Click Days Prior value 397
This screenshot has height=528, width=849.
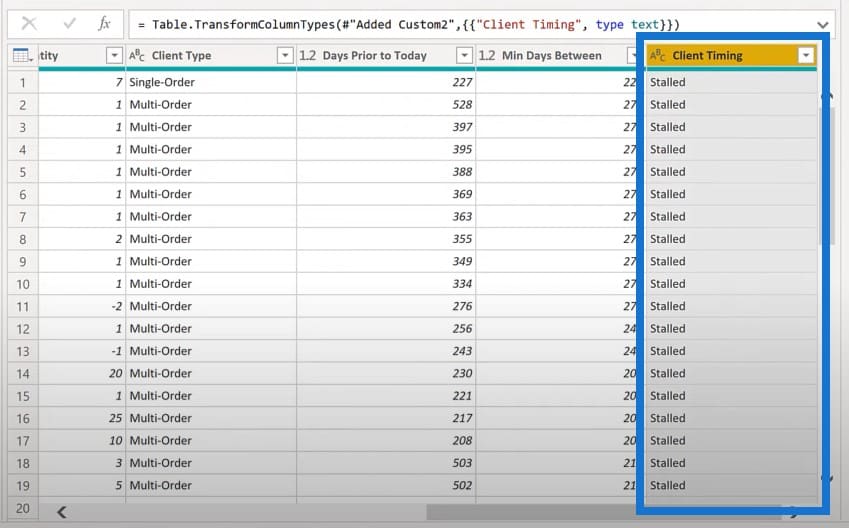462,127
